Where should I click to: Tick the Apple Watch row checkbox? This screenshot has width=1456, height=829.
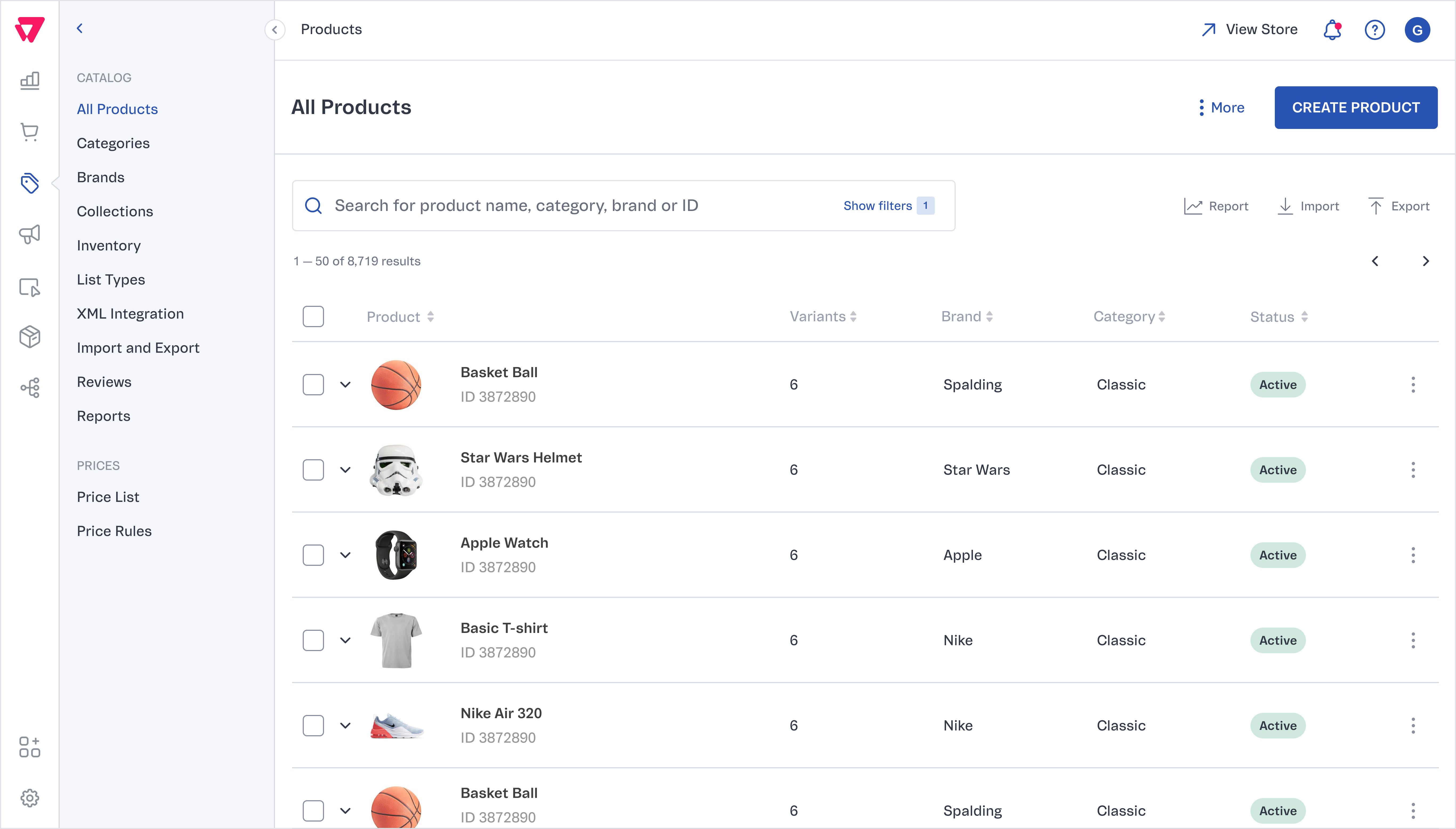coord(313,555)
